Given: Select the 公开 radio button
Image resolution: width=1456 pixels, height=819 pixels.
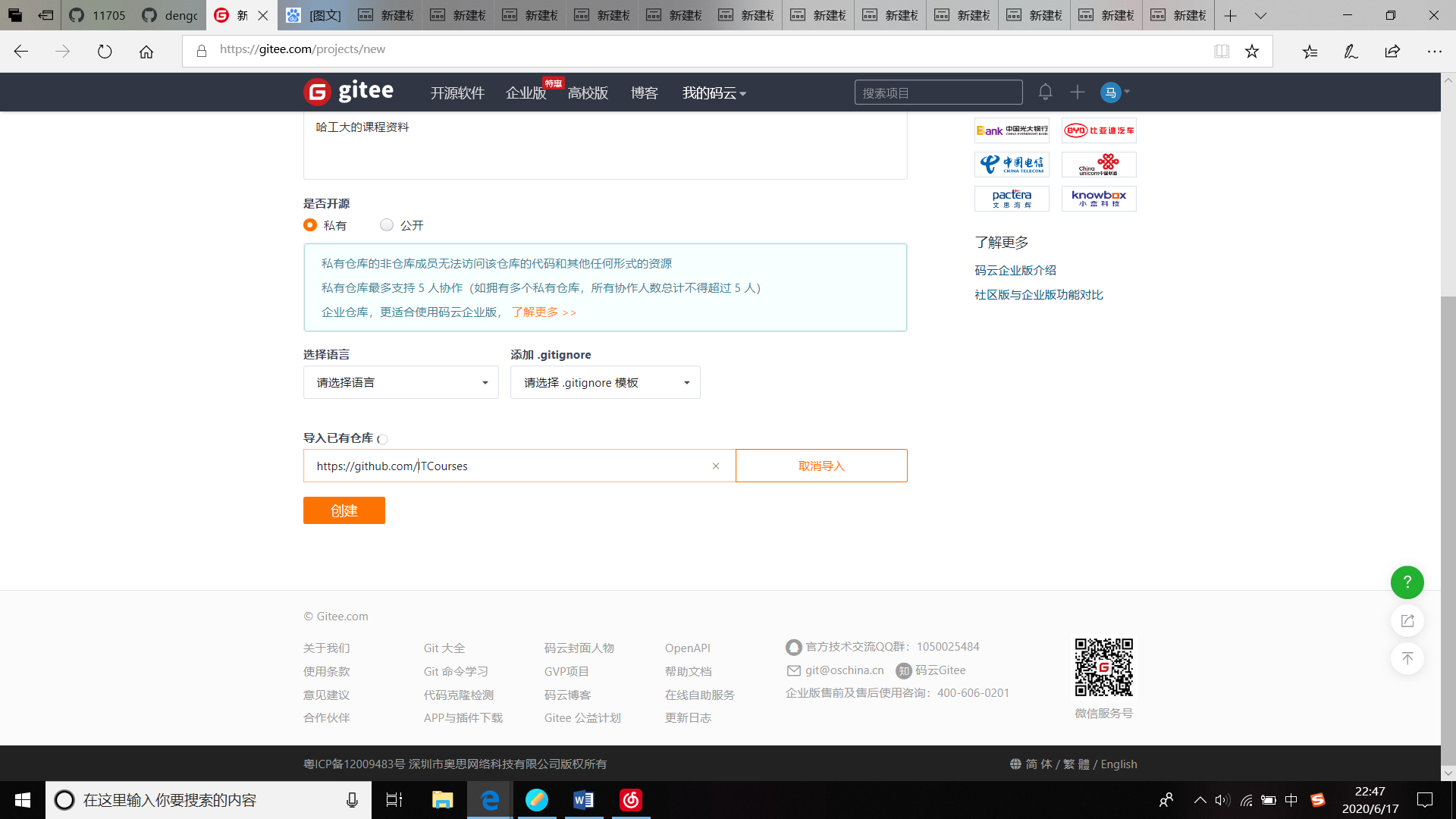Looking at the screenshot, I should click(387, 225).
